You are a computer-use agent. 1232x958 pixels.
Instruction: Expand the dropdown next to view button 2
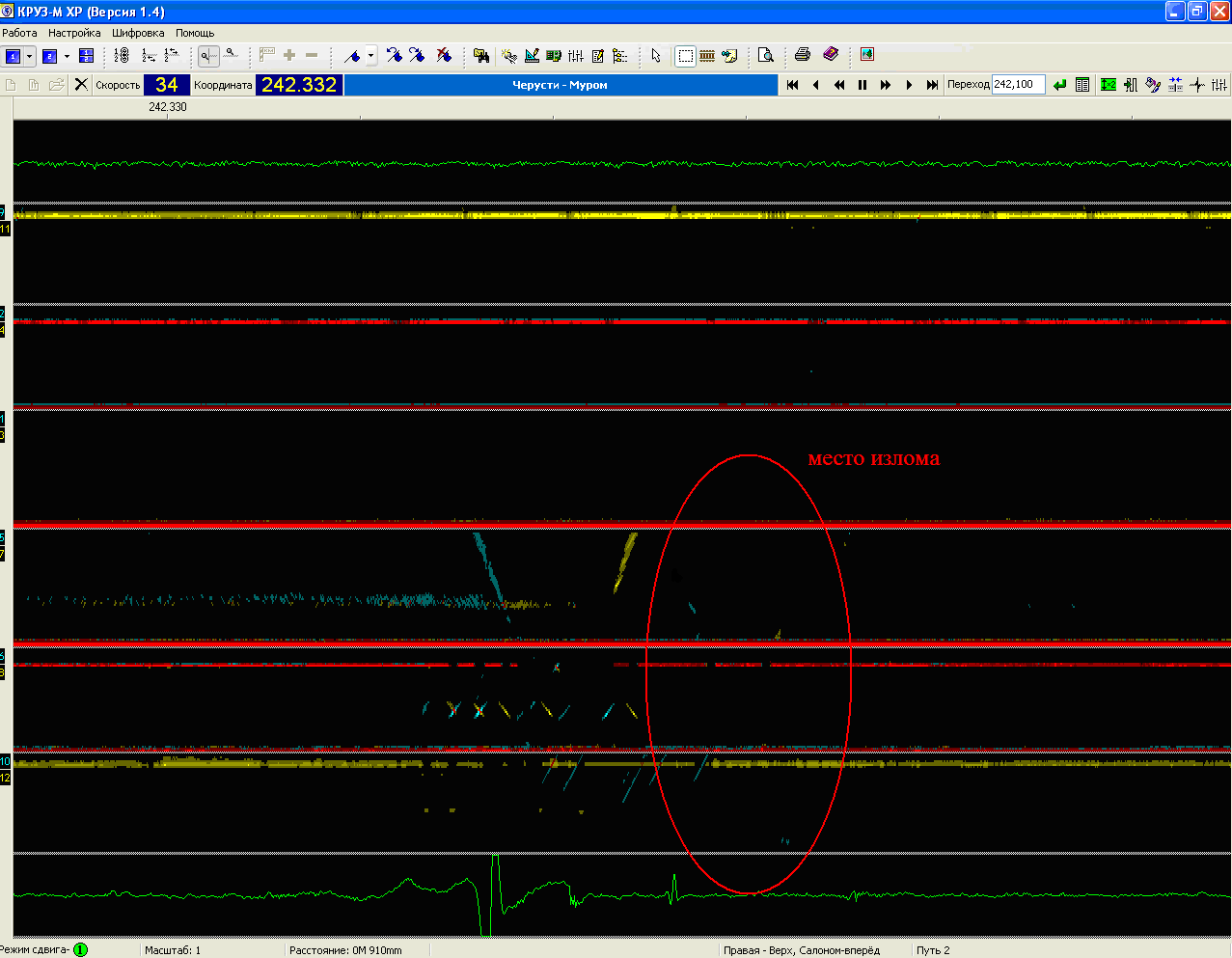pos(67,56)
